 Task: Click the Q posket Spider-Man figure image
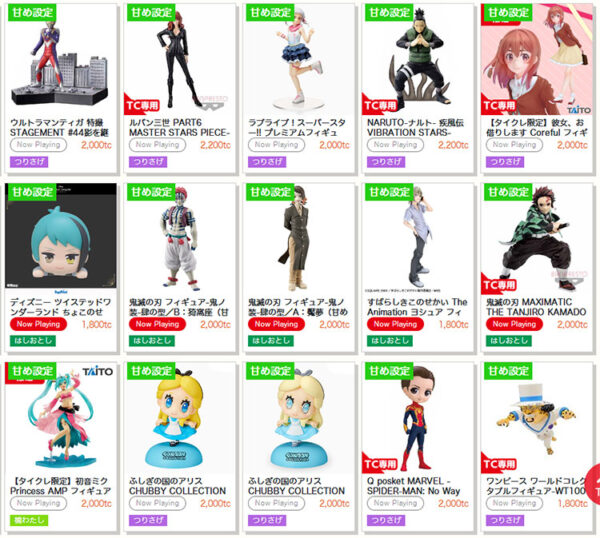pos(417,418)
